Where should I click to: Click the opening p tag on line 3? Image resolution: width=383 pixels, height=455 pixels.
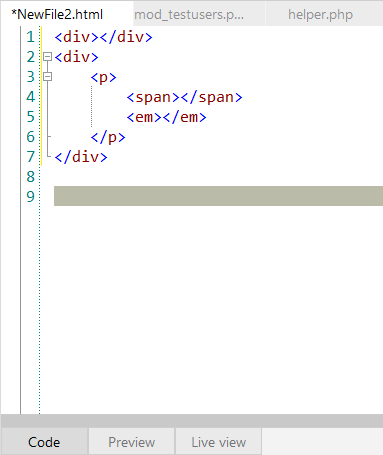click(103, 77)
